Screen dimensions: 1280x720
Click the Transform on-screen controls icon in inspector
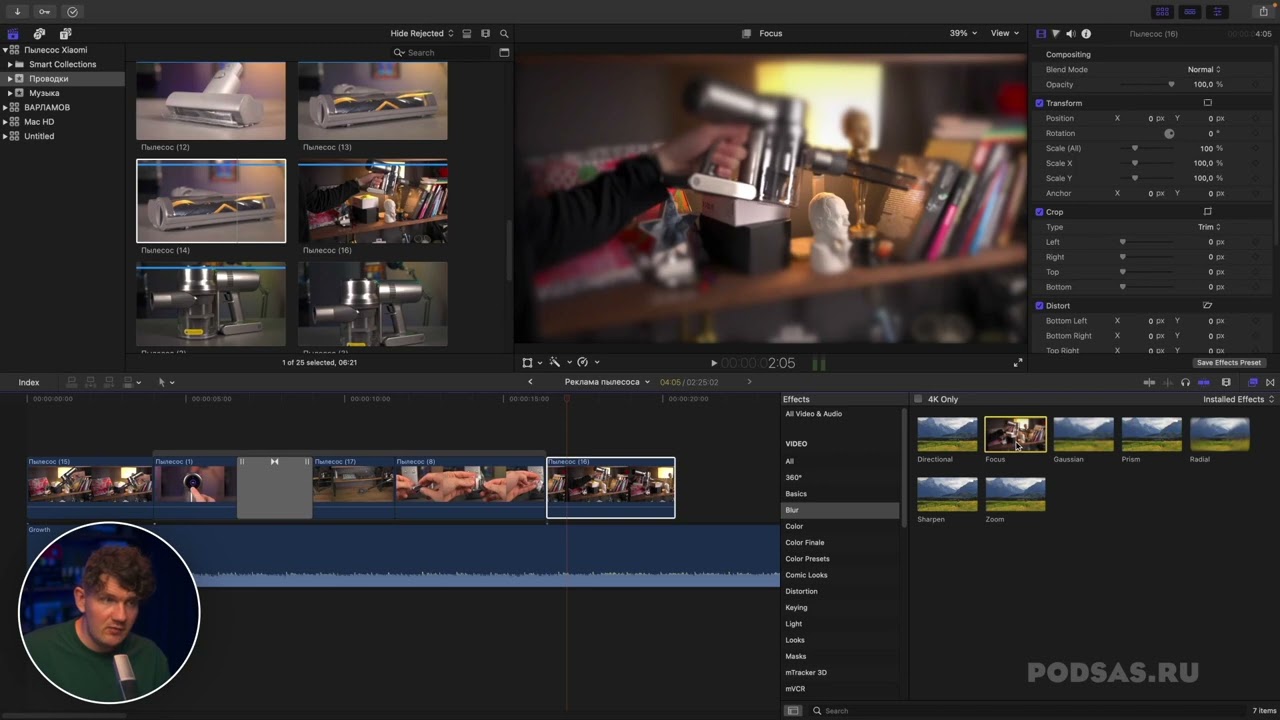coord(1207,103)
